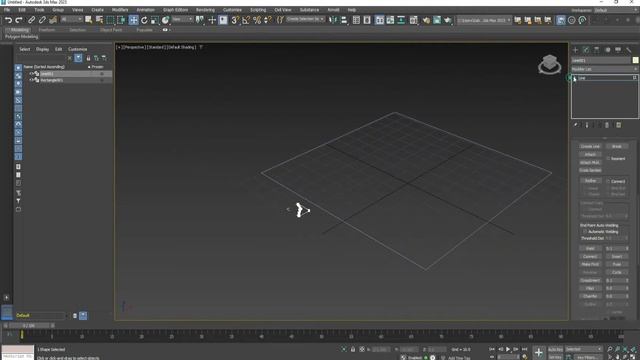Viewport: 640px width, 360px height.
Task: Open the Rendering menu
Action: point(205,10)
